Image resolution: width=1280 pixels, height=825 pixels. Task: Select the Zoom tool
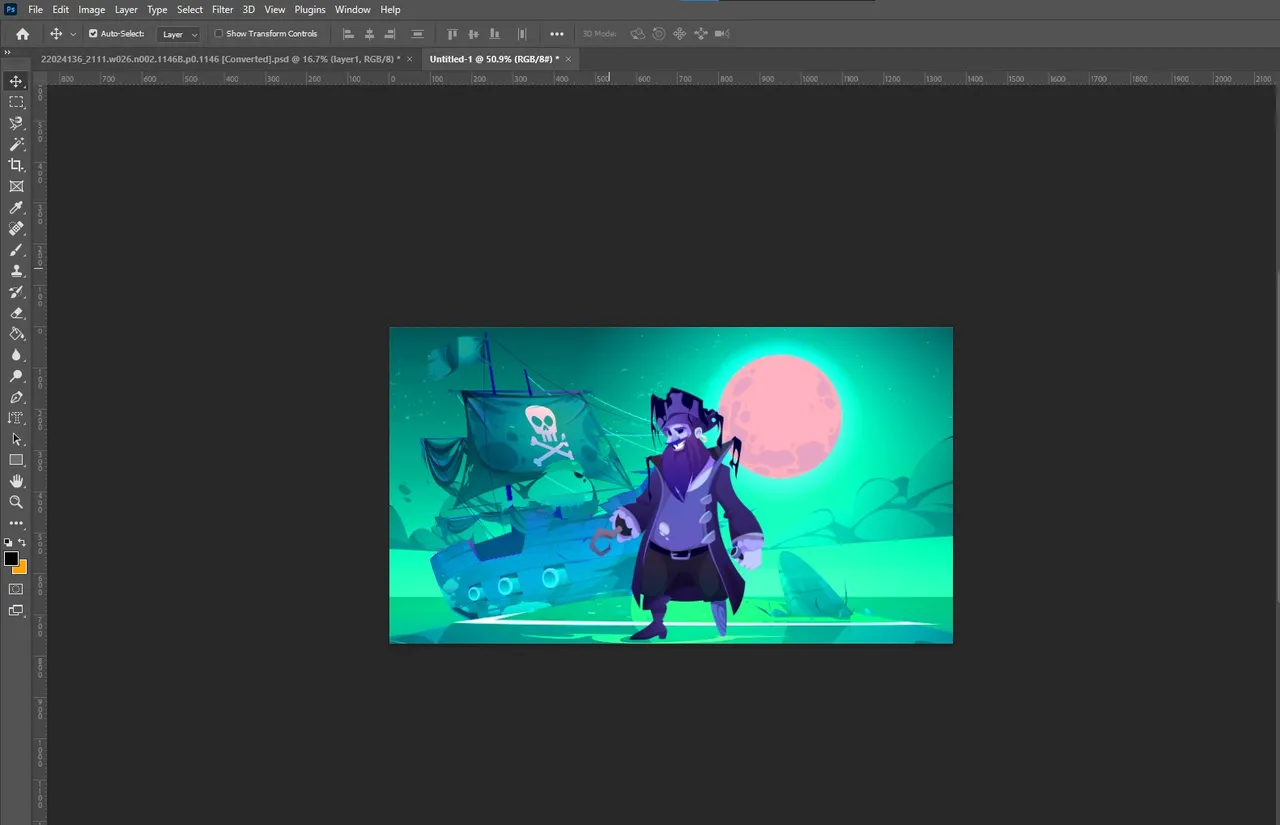[x=16, y=502]
